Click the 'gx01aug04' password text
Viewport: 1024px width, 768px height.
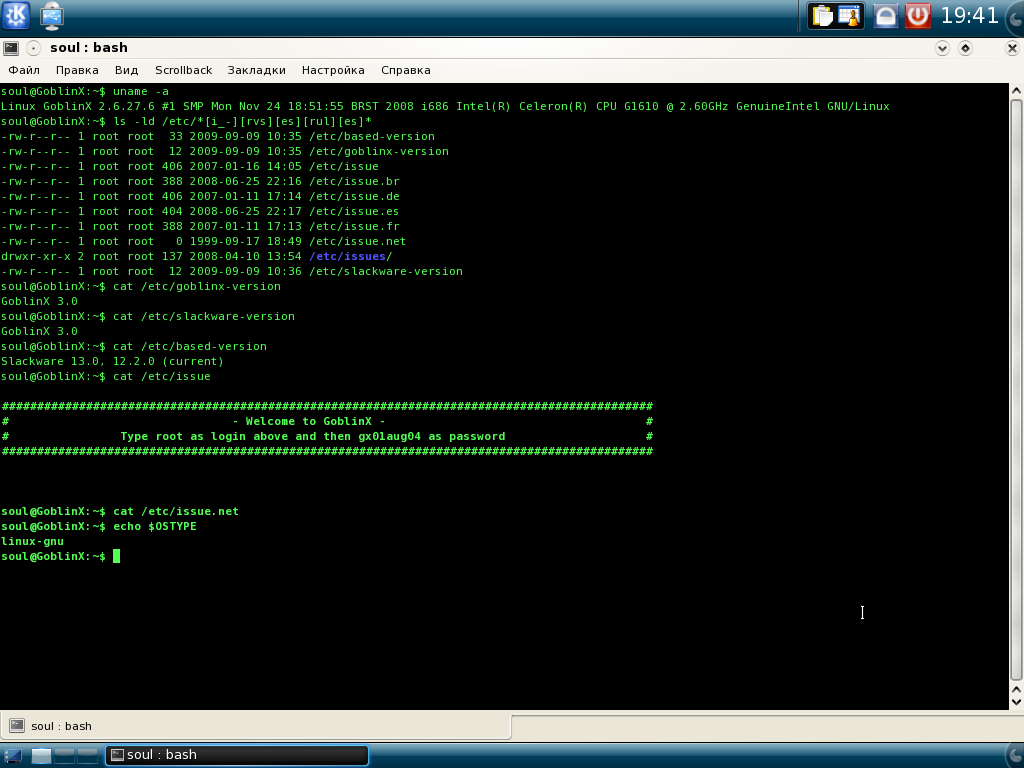point(389,437)
